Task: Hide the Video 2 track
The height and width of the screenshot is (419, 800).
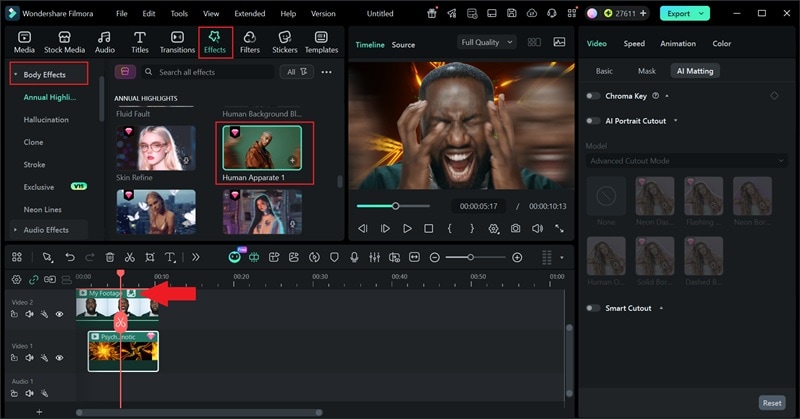Action: pos(59,314)
